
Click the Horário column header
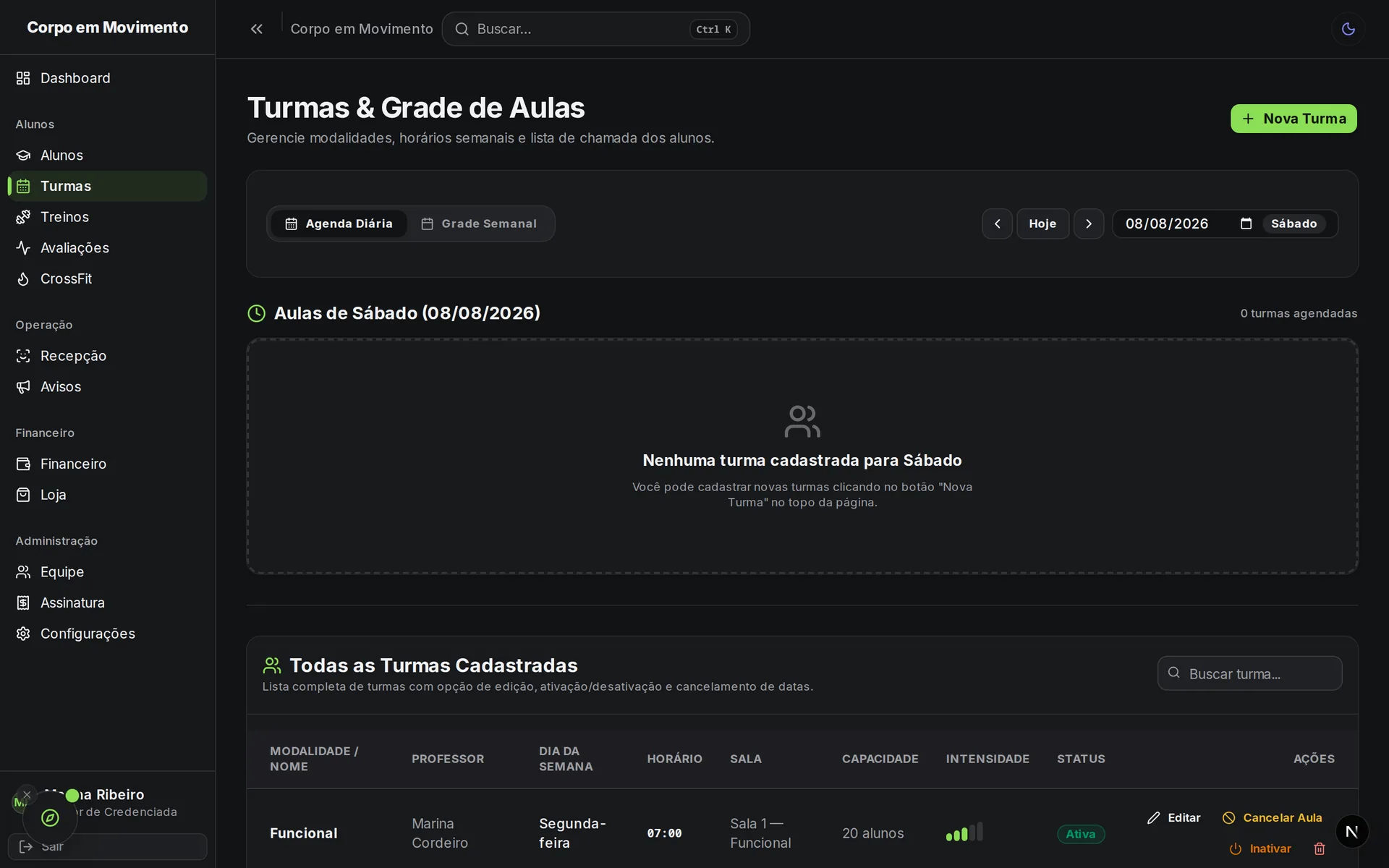tap(674, 759)
